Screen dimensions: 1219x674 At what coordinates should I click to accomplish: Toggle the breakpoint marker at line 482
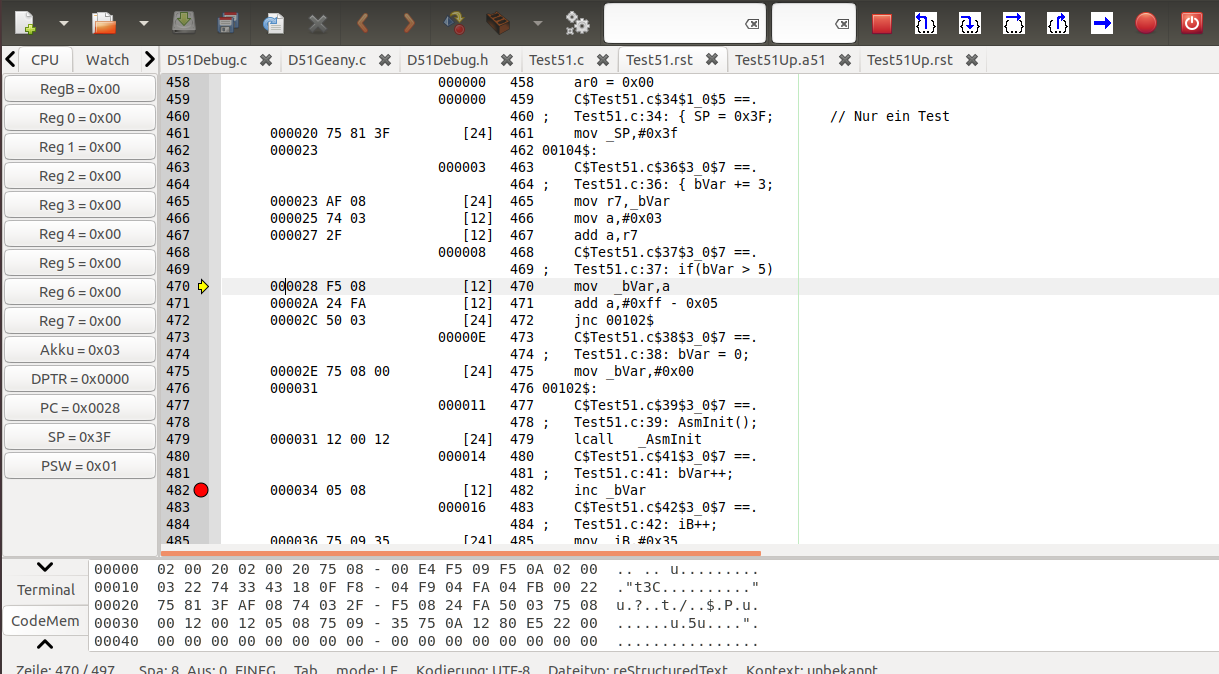(201, 490)
